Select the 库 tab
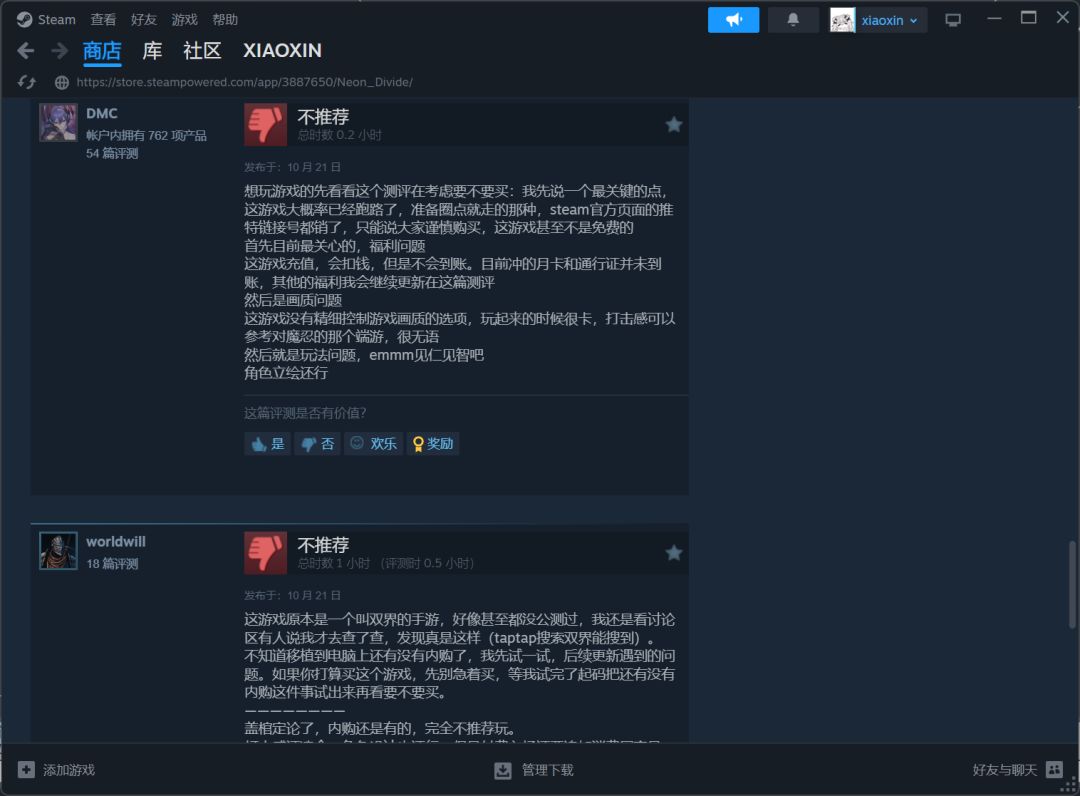The width and height of the screenshot is (1080, 796). 152,51
